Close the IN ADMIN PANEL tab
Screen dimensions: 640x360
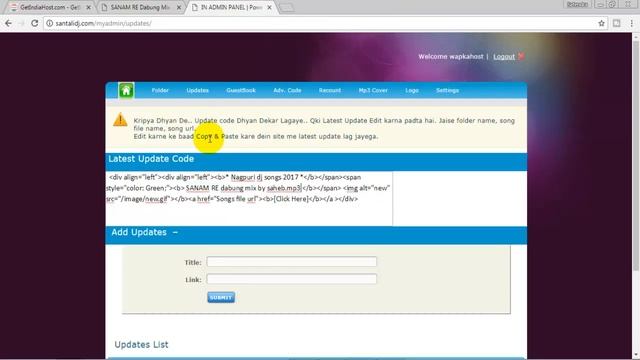click(x=269, y=7)
